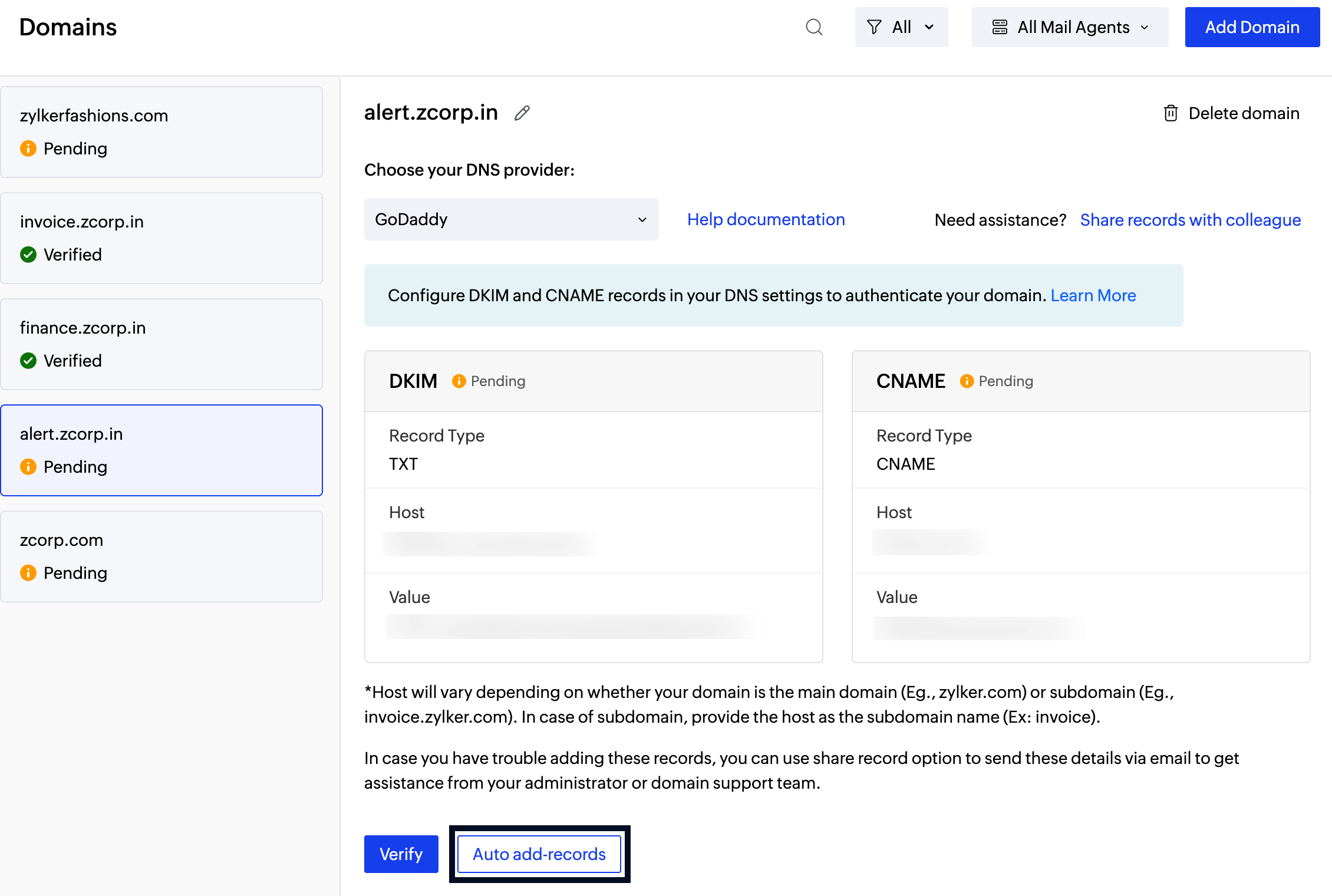The image size is (1332, 896).
Task: Open the All filter dropdown
Action: tap(901, 27)
